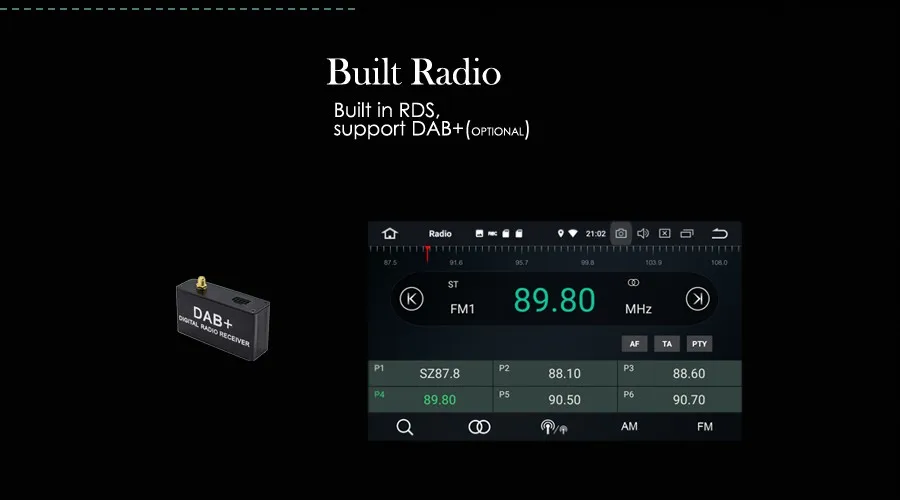
Task: Switch to FM band
Action: [x=705, y=427]
